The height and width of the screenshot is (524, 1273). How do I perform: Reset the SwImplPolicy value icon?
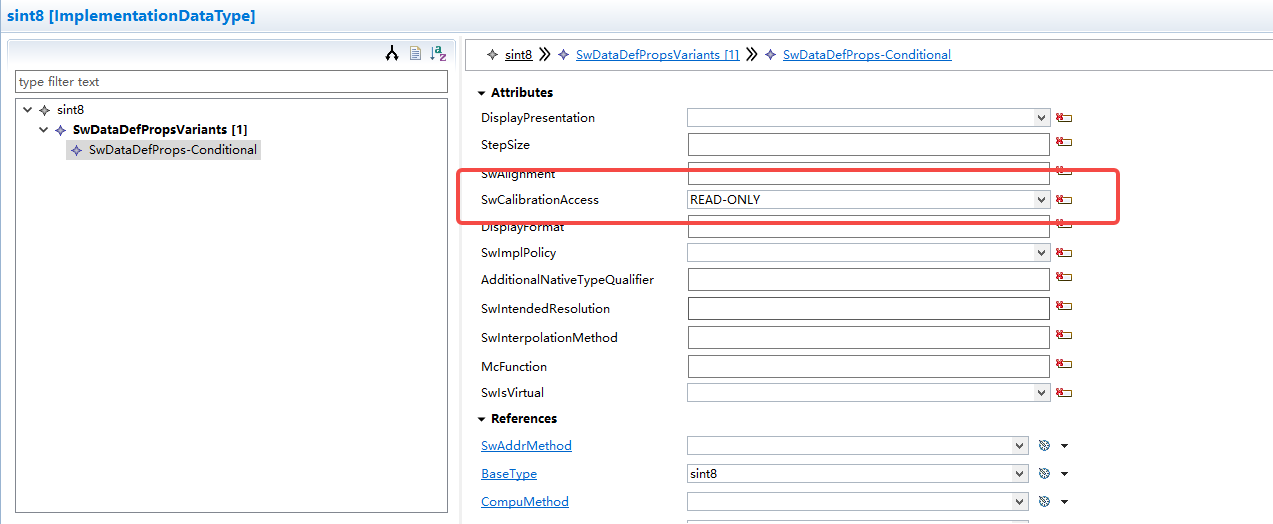point(1064,253)
